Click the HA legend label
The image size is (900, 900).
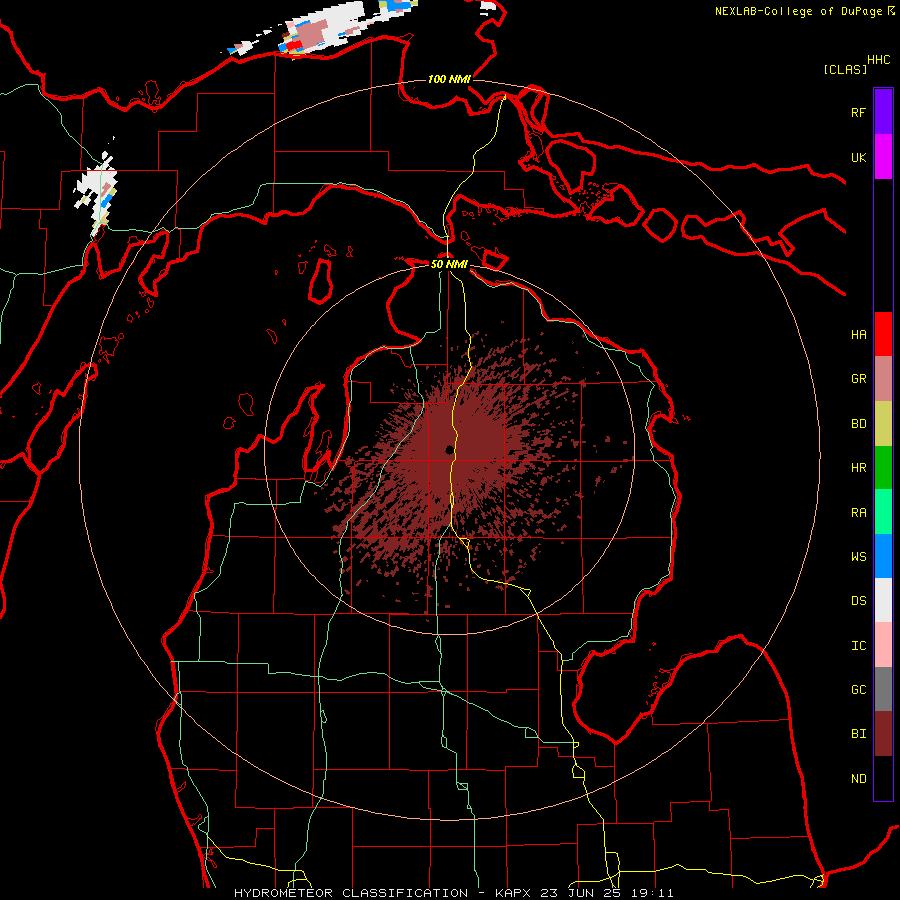[x=858, y=334]
